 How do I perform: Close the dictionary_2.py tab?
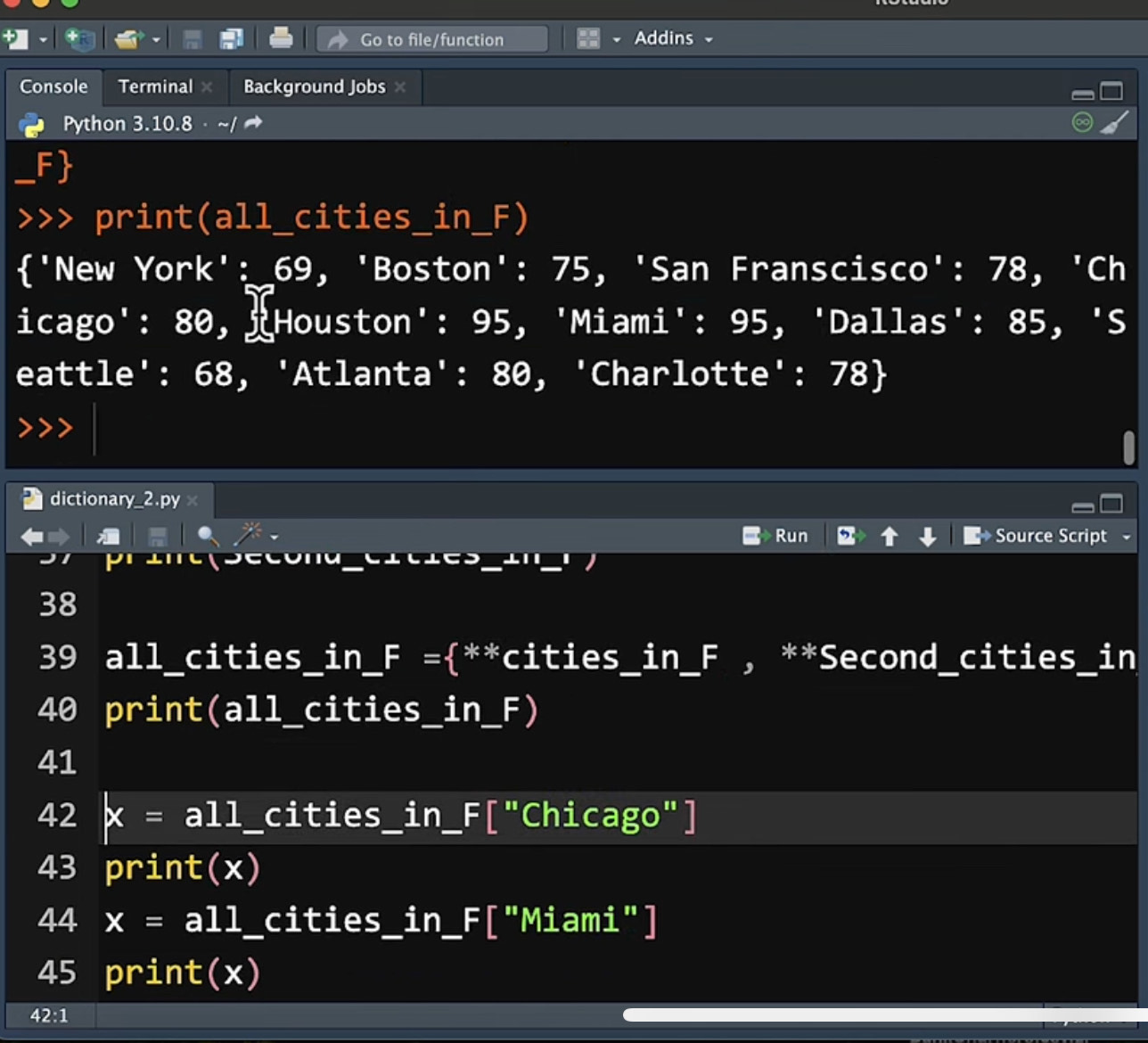coord(193,499)
